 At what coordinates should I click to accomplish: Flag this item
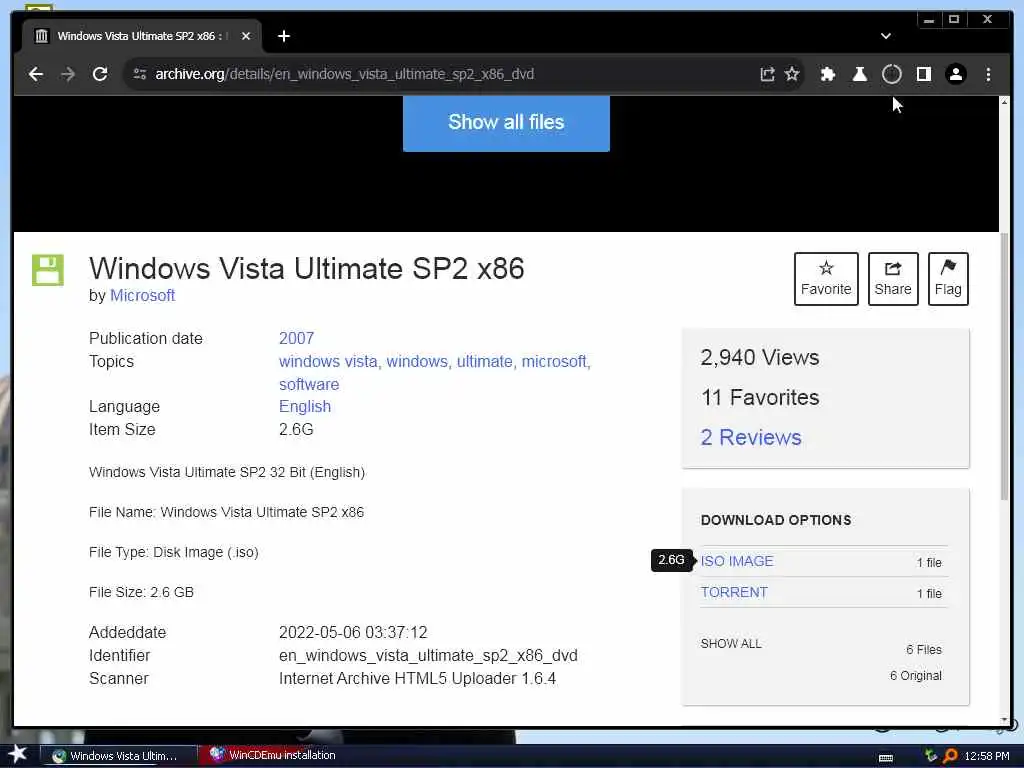pyautogui.click(x=948, y=278)
